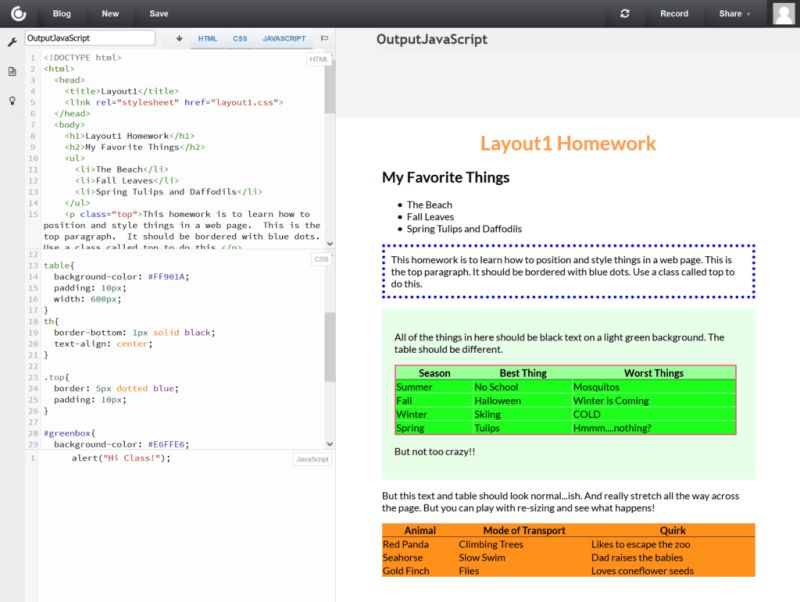The image size is (800, 602).
Task: Open settings with the wrench icon
Action: coord(12,44)
